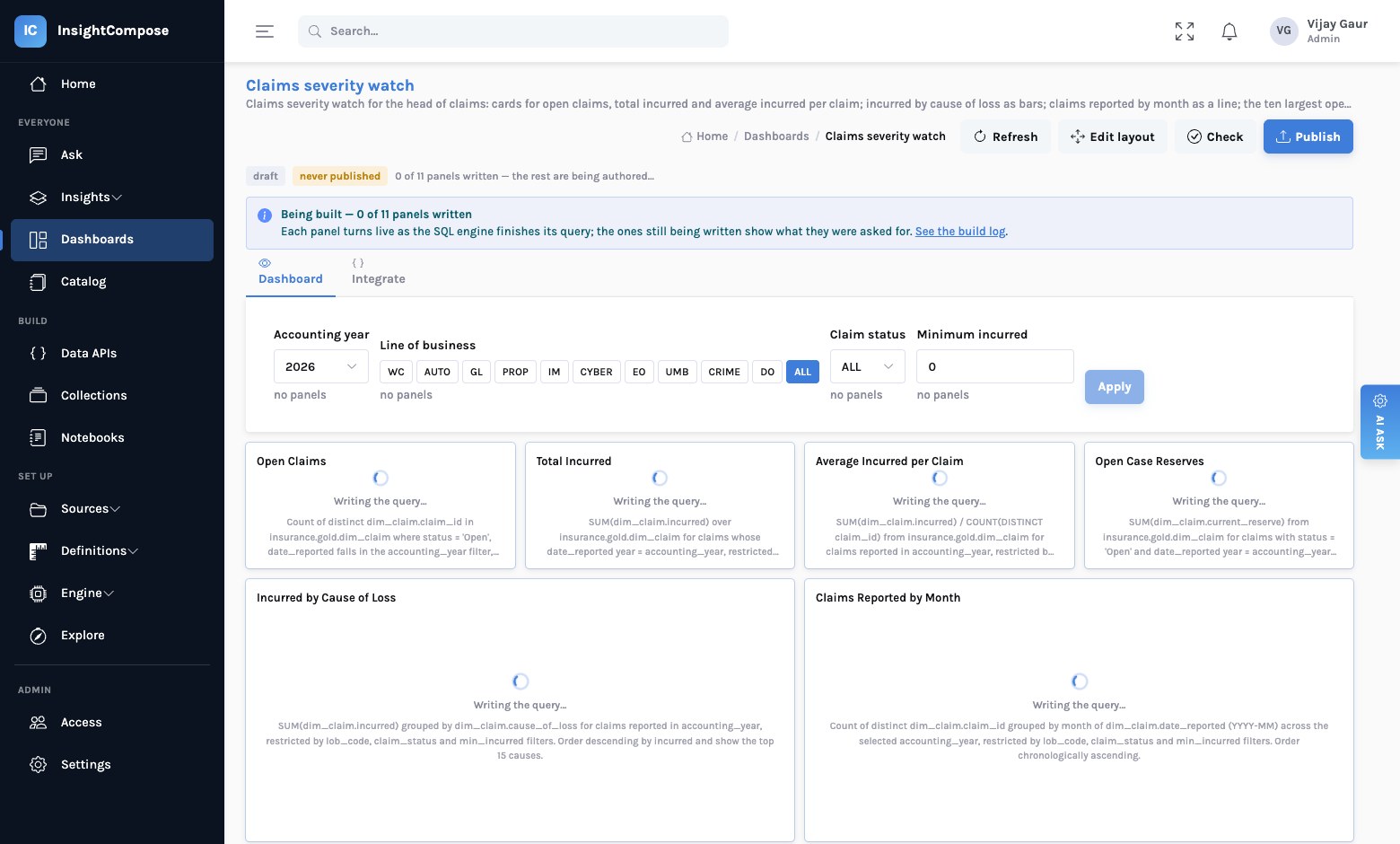This screenshot has height=844, width=1400.
Task: Click the Data APIs braces icon
Action: [x=38, y=353]
